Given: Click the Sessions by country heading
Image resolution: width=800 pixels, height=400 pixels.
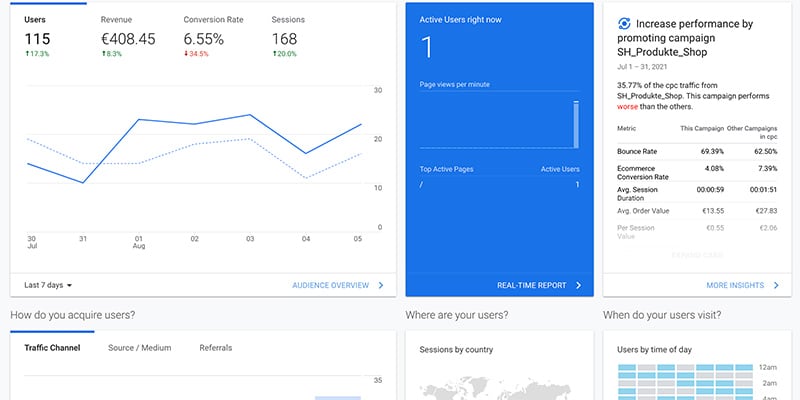Looking at the screenshot, I should [x=456, y=350].
